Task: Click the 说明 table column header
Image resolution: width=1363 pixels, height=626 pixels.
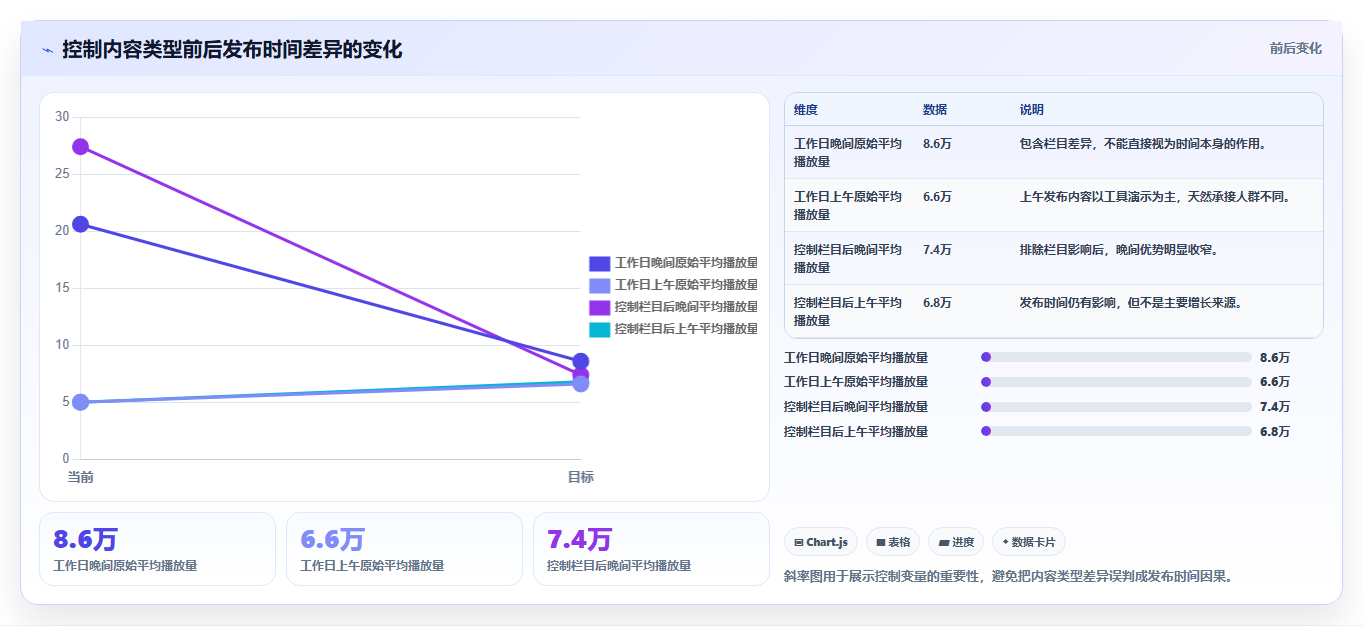Action: pyautogui.click(x=1032, y=110)
